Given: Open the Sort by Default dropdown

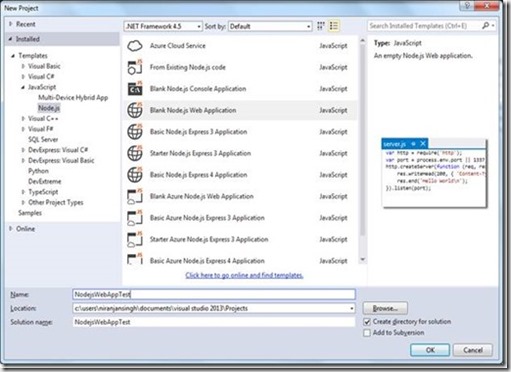Looking at the screenshot, I should pos(270,26).
